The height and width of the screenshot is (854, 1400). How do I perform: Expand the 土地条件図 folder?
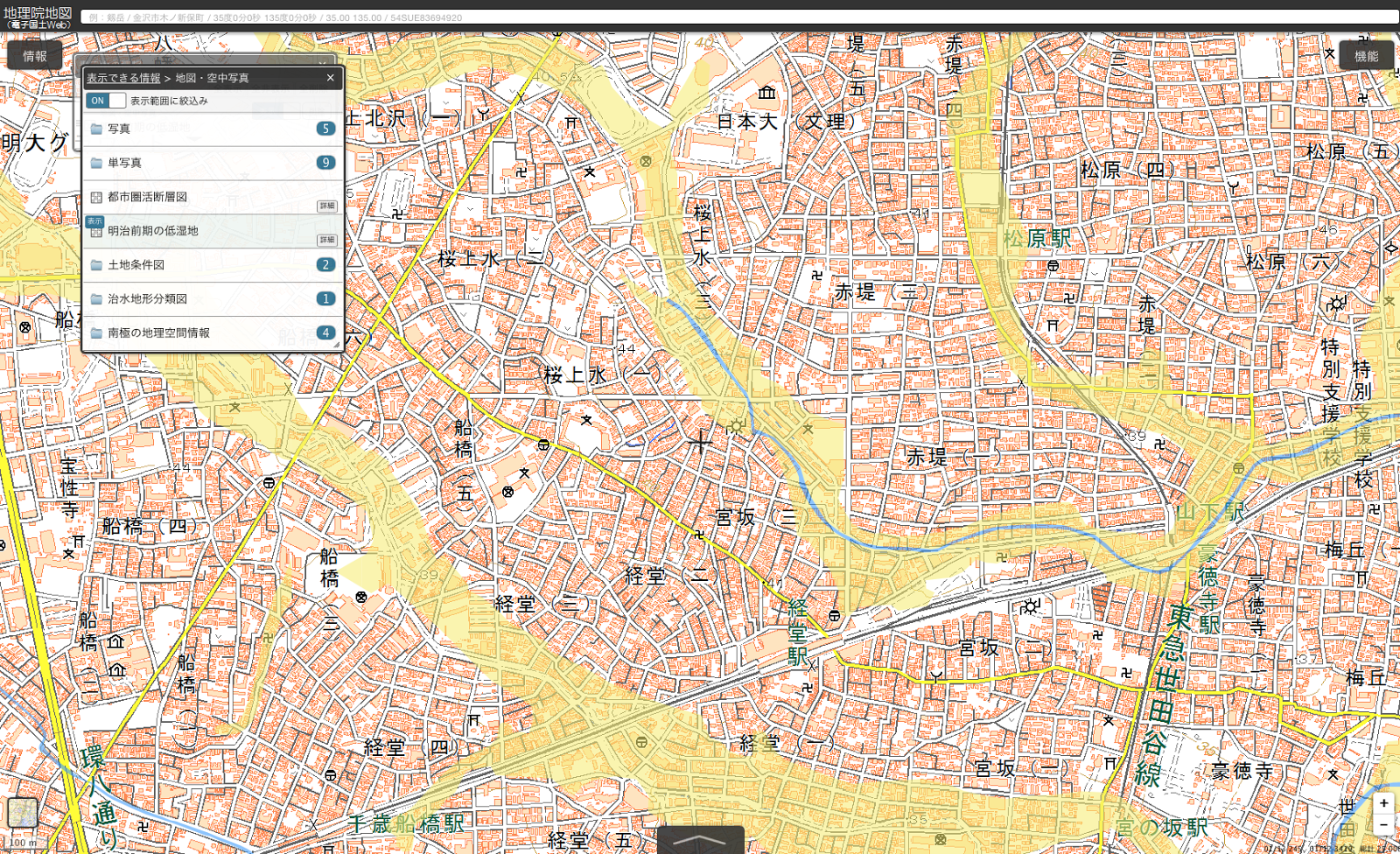(136, 265)
